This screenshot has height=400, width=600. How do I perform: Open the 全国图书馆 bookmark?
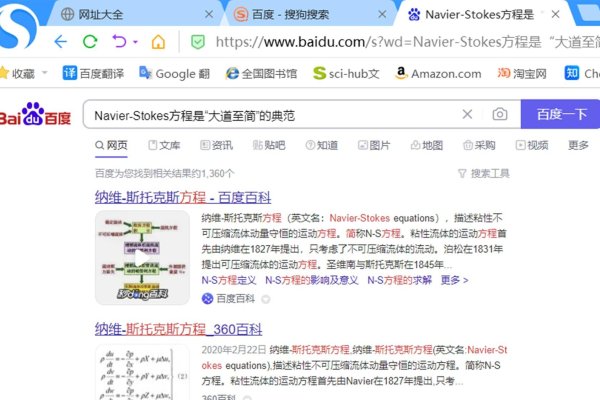[x=261, y=73]
